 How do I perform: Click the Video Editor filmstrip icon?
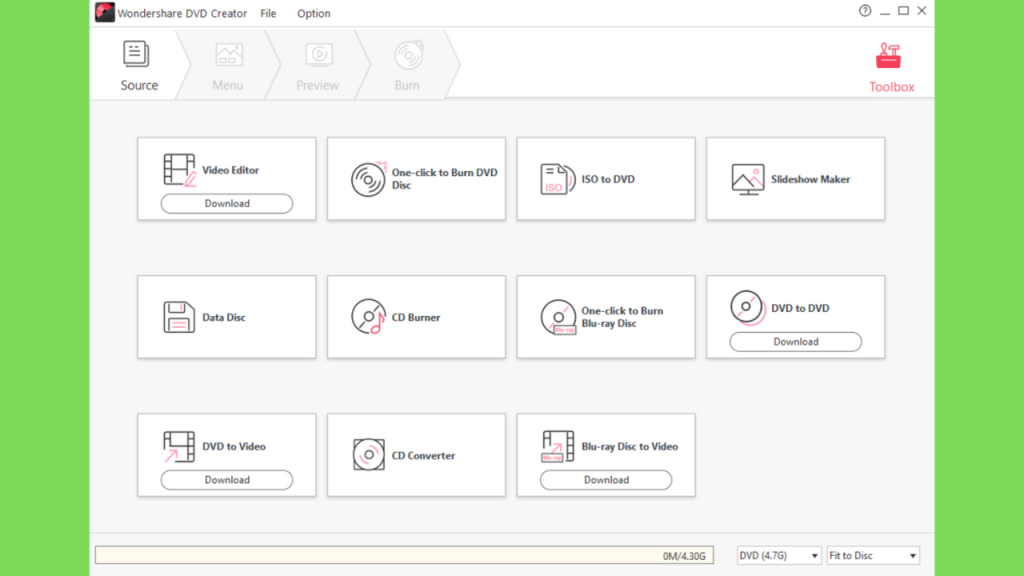(x=180, y=170)
